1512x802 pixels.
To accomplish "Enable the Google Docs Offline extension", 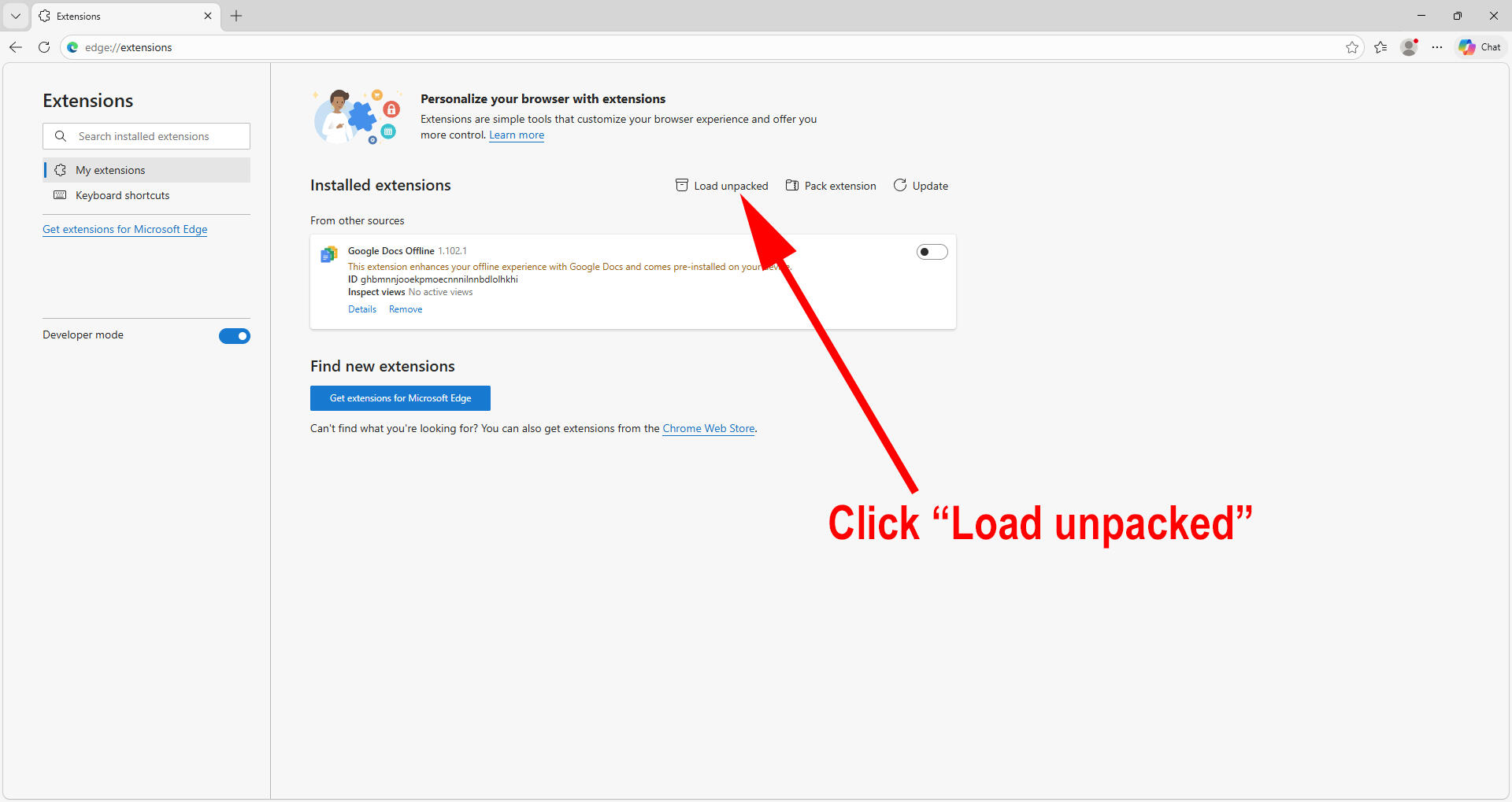I will pyautogui.click(x=932, y=252).
